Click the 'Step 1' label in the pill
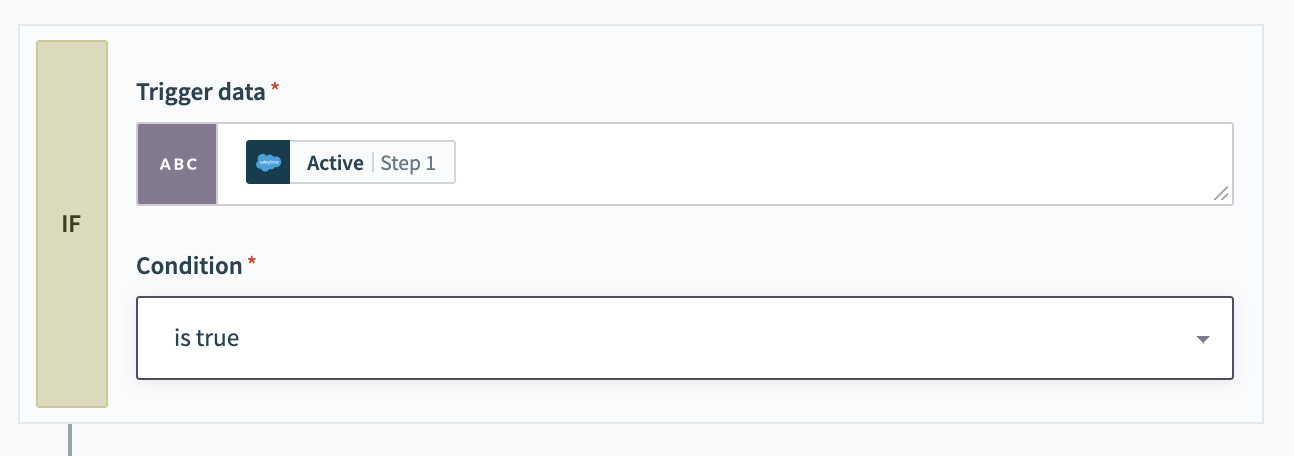1294x456 pixels. click(x=408, y=163)
